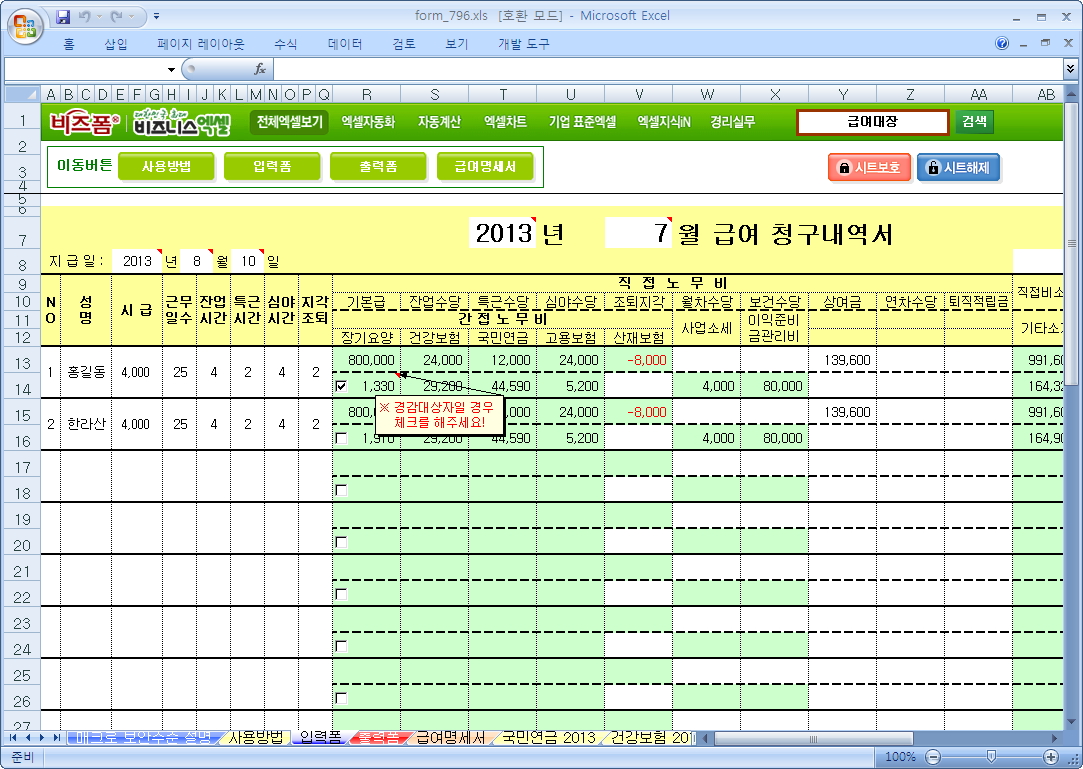
Task: Click the 경리실무 banner link
Action: 733,122
